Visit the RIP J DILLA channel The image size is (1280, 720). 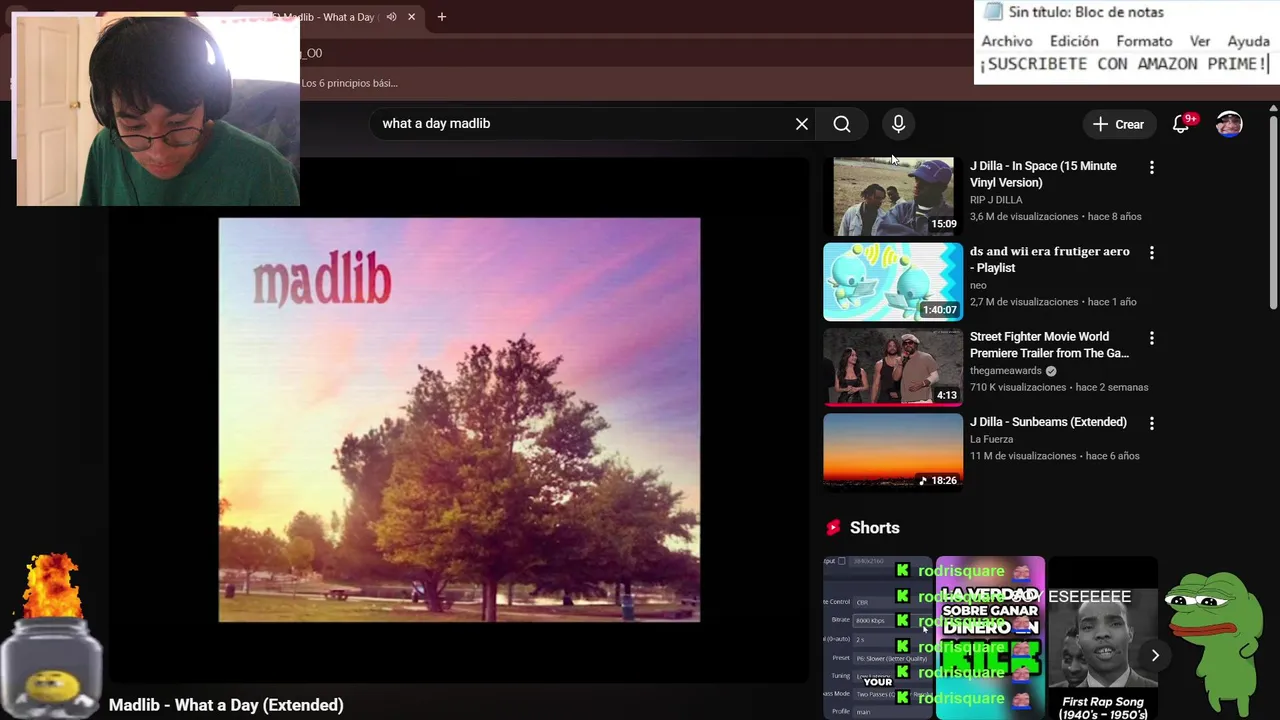996,200
